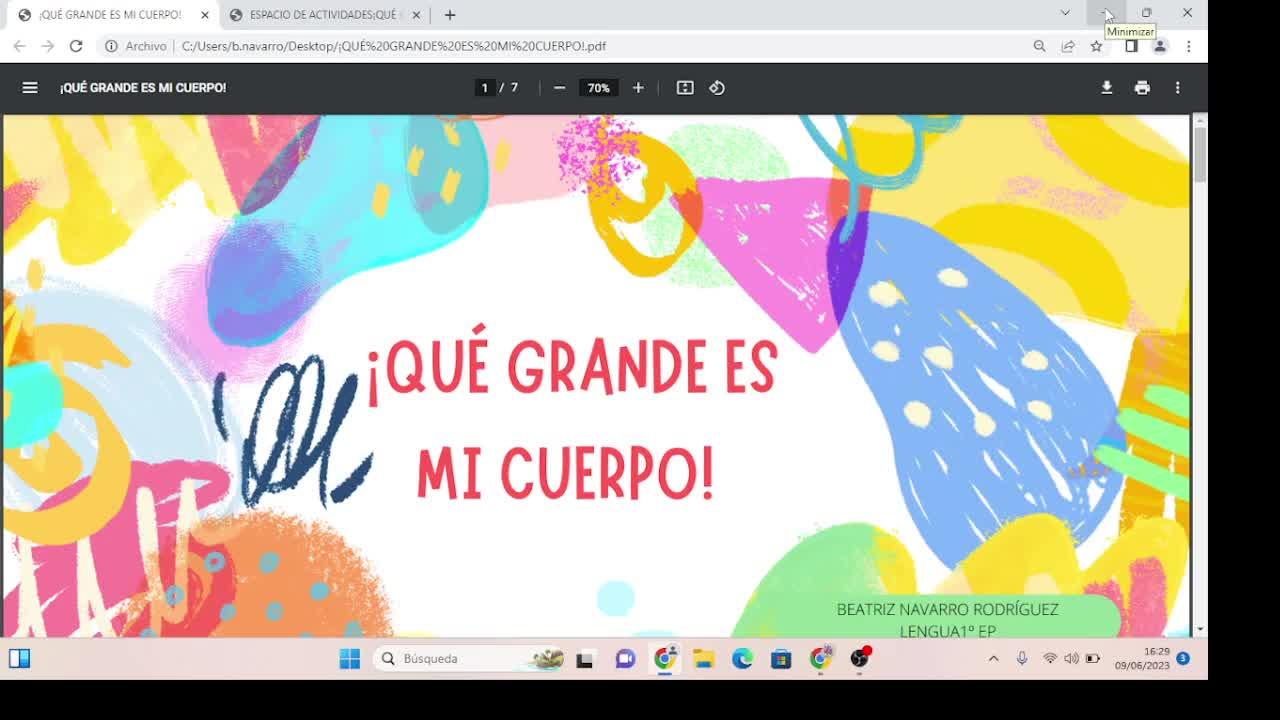Click the 70% zoom level field
The image size is (1280, 720).
pyautogui.click(x=598, y=88)
